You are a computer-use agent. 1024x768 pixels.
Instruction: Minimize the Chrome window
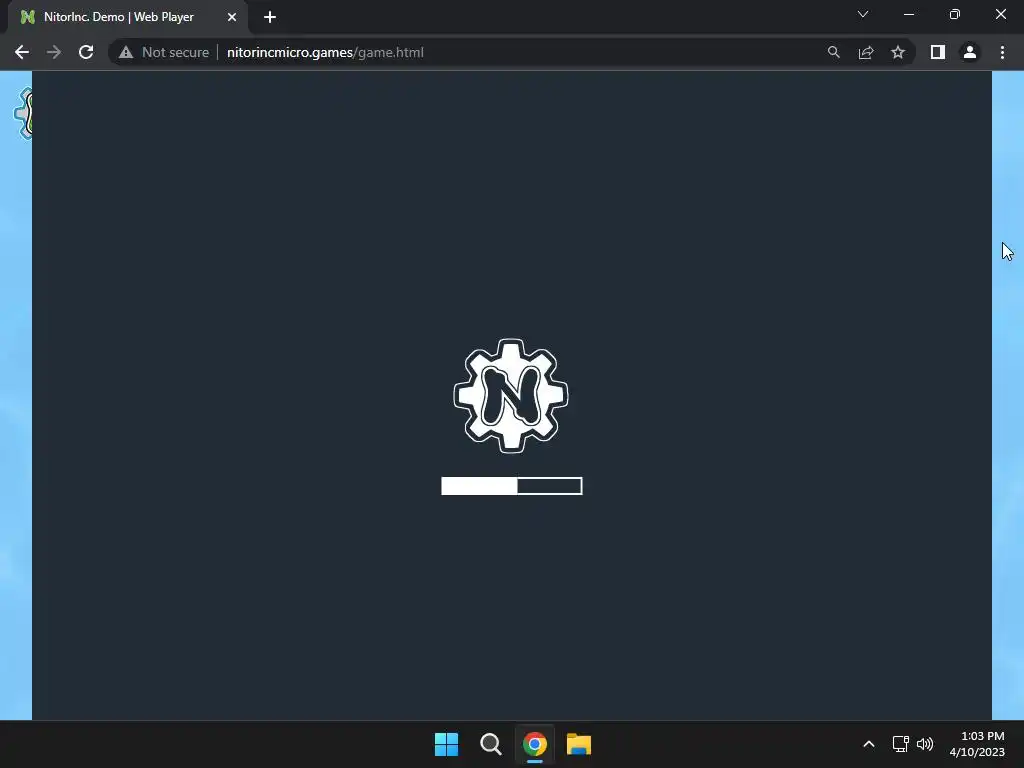pyautogui.click(x=908, y=14)
